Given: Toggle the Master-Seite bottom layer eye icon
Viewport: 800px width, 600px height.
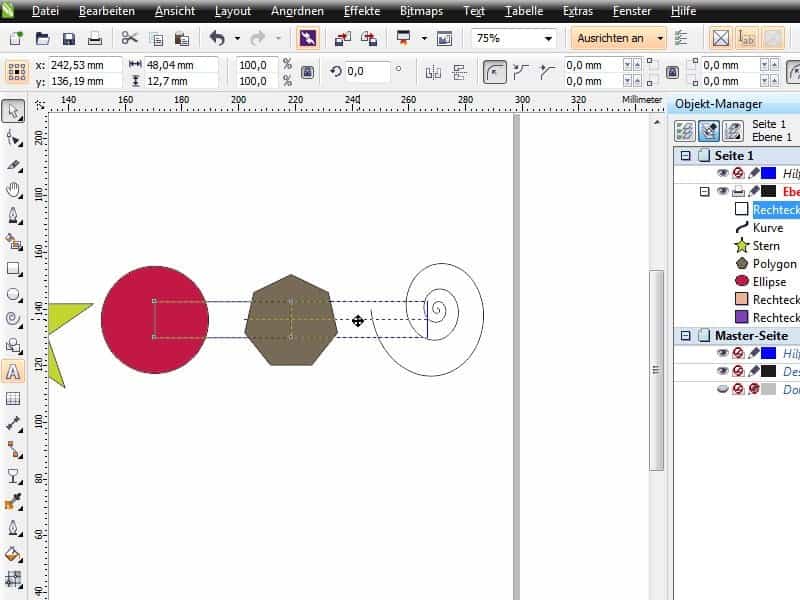Looking at the screenshot, I should tap(722, 389).
